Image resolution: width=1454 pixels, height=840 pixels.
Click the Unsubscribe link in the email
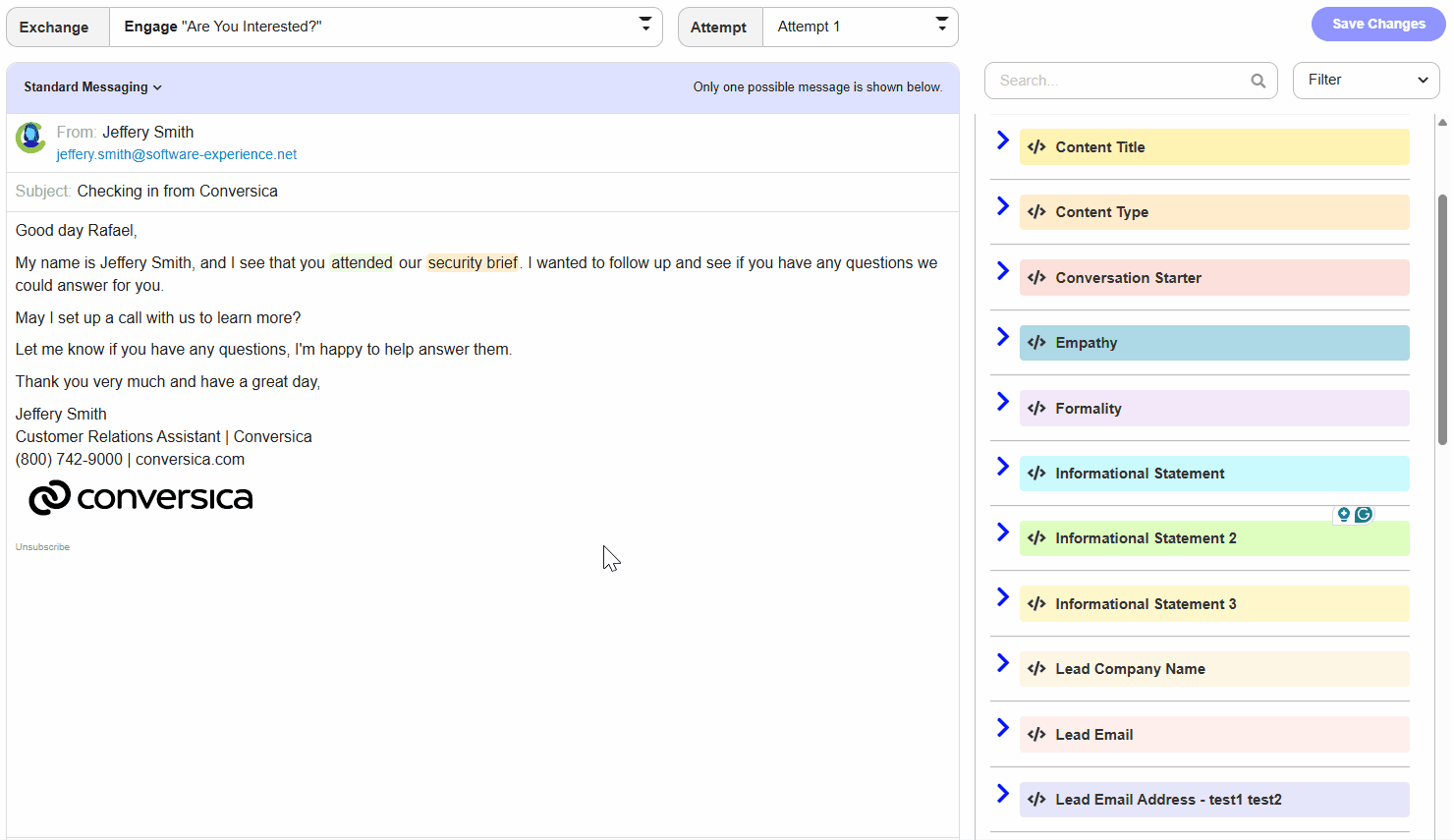pyautogui.click(x=41, y=546)
